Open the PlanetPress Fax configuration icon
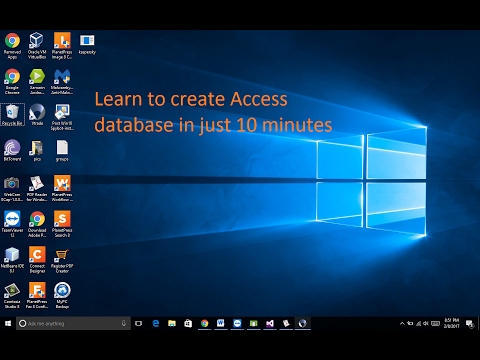480x360 pixels. (x=37, y=296)
